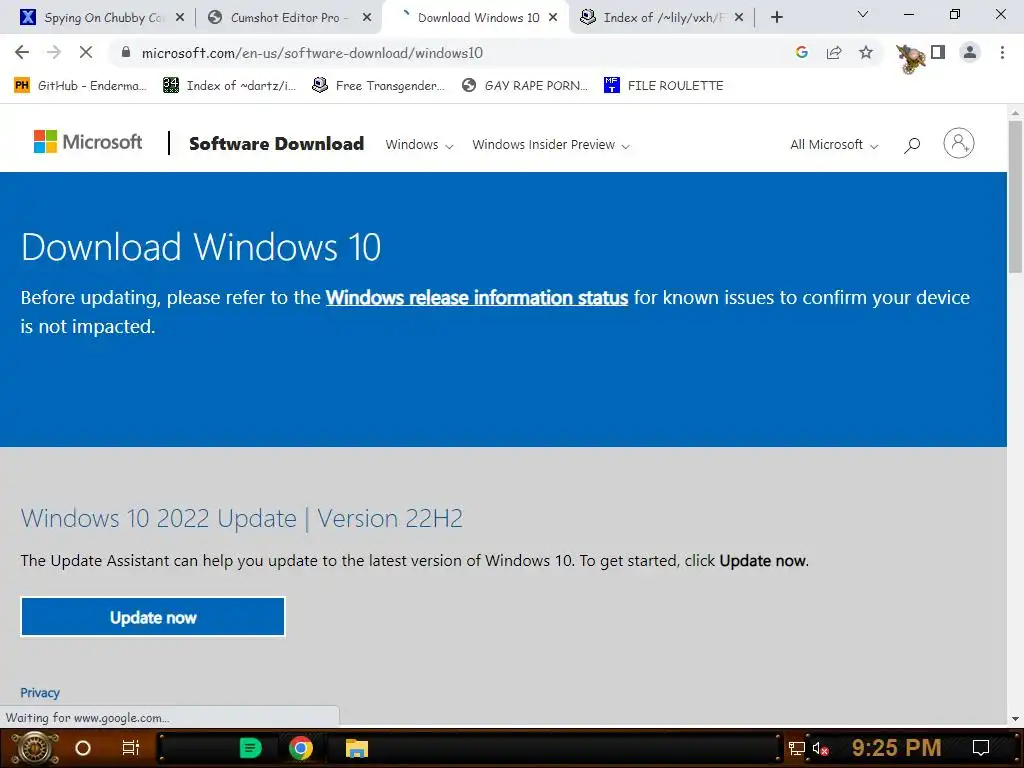Open the GitHub - Enderma... bookmark
1024x768 pixels.
(x=80, y=86)
